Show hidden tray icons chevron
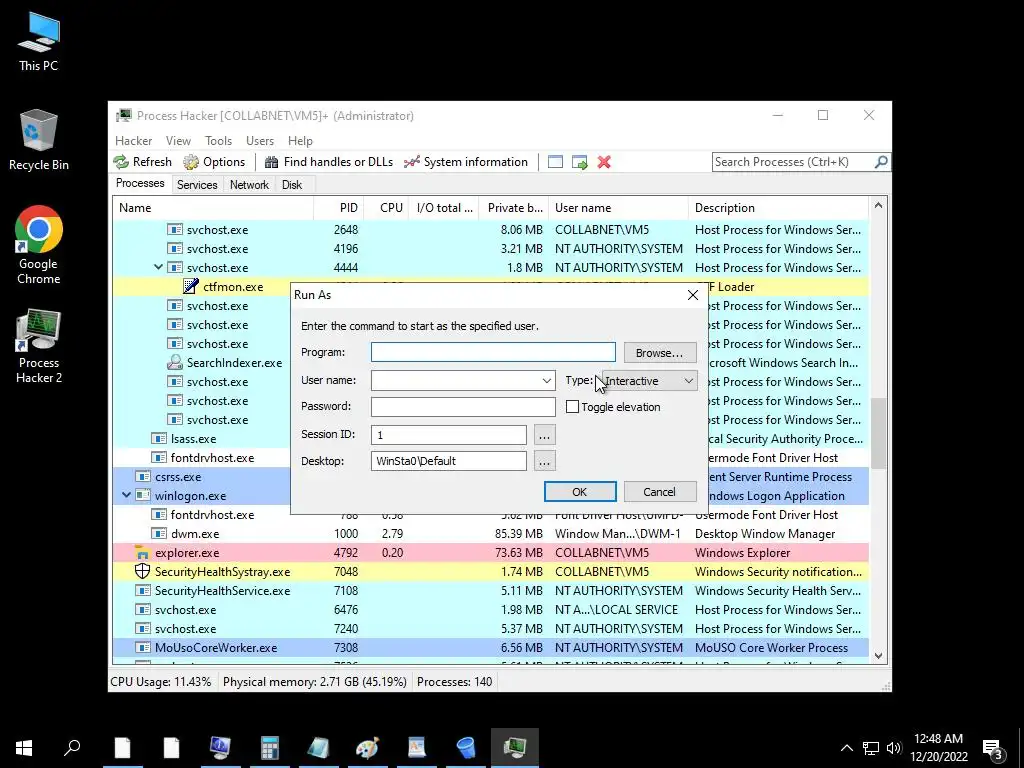Image resolution: width=1024 pixels, height=768 pixels. tap(846, 748)
